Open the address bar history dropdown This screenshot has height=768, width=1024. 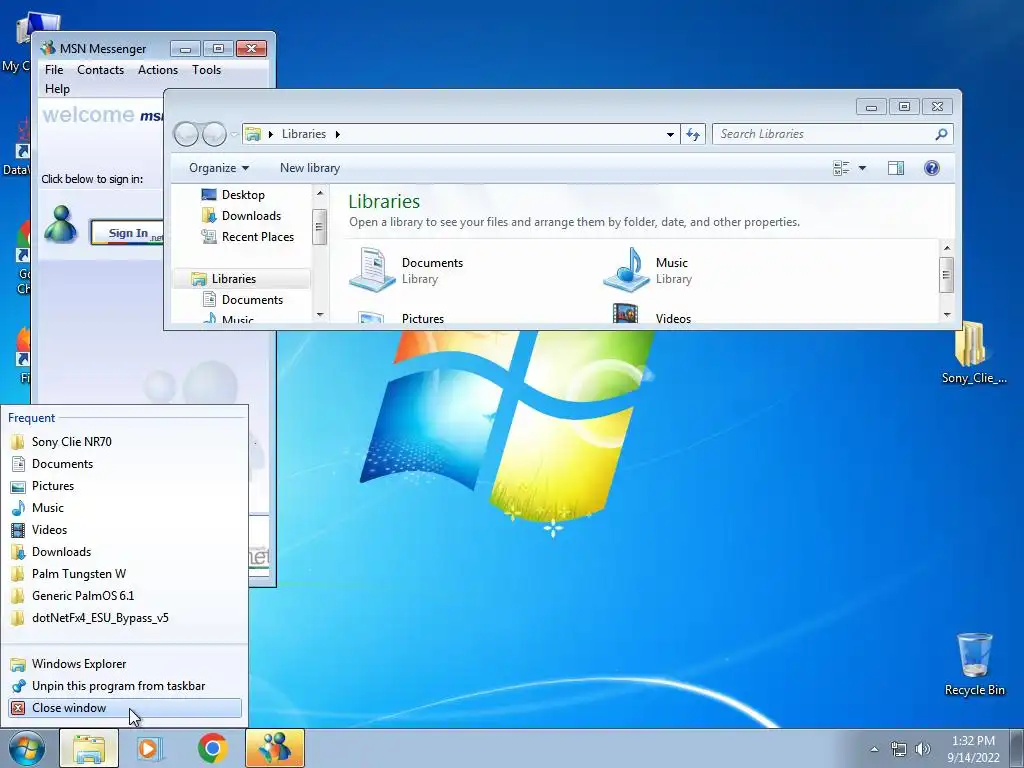(670, 135)
